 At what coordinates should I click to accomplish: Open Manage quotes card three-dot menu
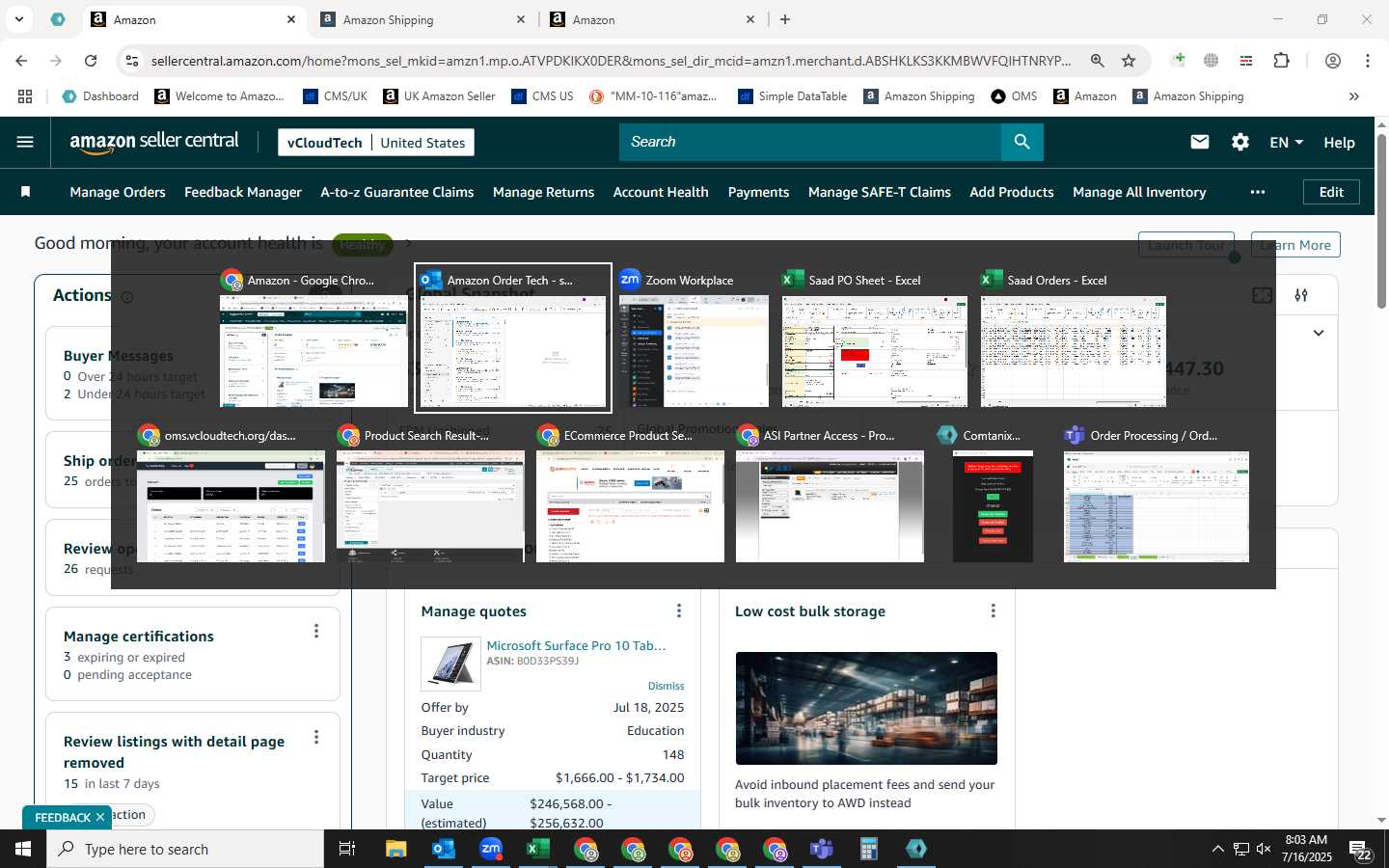pyautogui.click(x=679, y=610)
